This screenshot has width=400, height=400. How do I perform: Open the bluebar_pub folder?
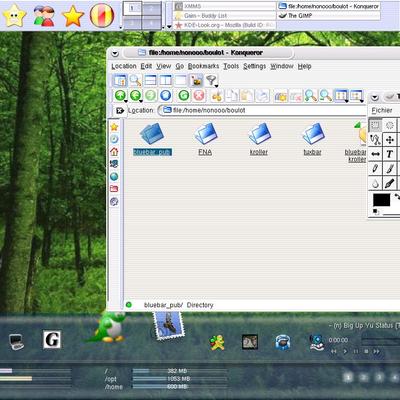(152, 139)
